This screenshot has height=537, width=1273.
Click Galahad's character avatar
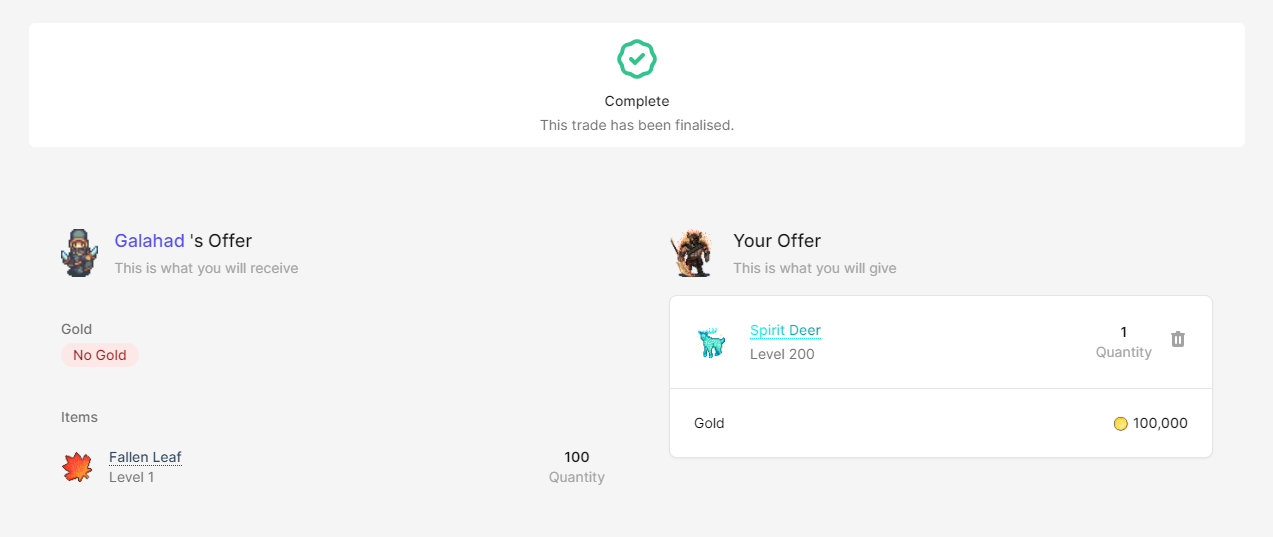pos(79,253)
